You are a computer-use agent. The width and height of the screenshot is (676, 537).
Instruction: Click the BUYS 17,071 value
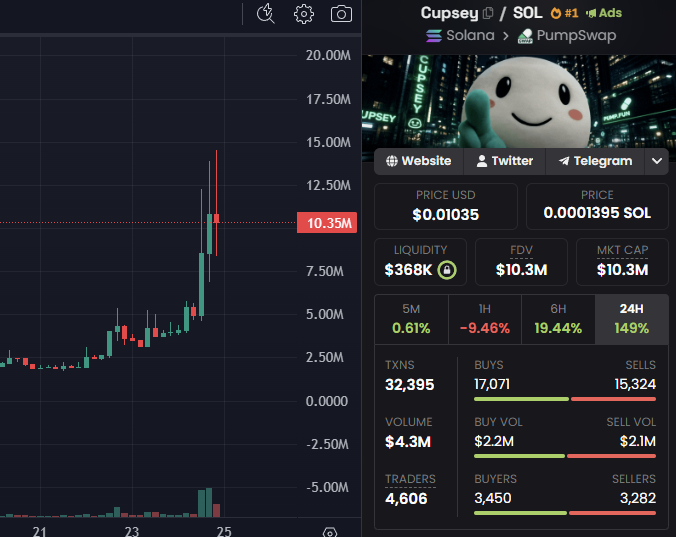click(x=492, y=384)
